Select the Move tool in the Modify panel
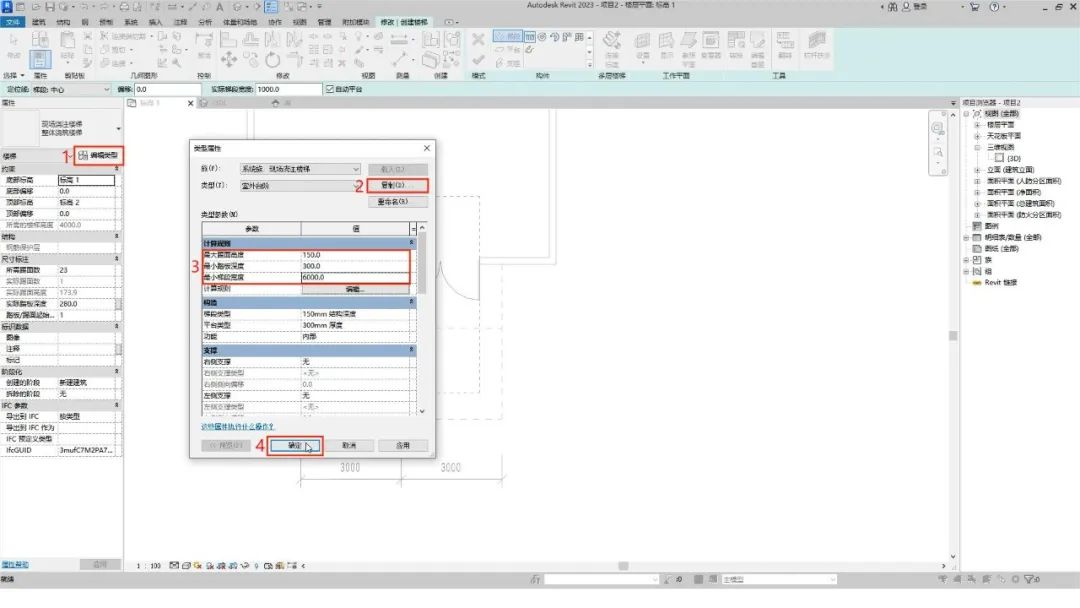 (229, 60)
